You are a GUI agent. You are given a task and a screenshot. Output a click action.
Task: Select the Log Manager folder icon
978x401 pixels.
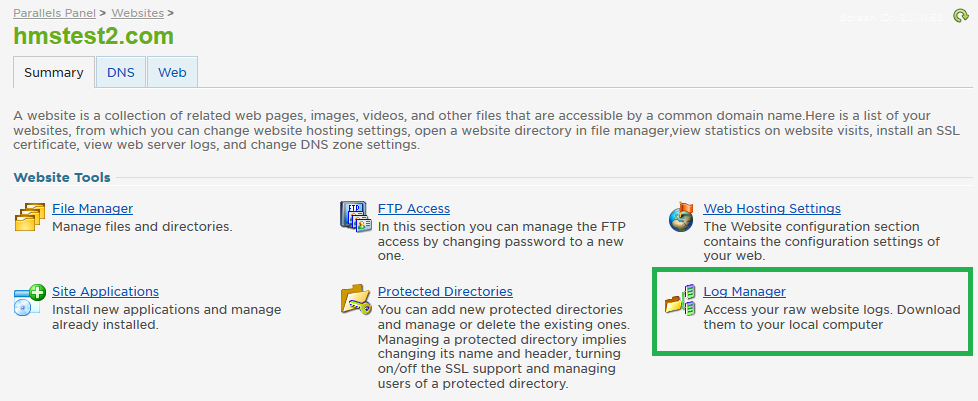click(x=680, y=300)
